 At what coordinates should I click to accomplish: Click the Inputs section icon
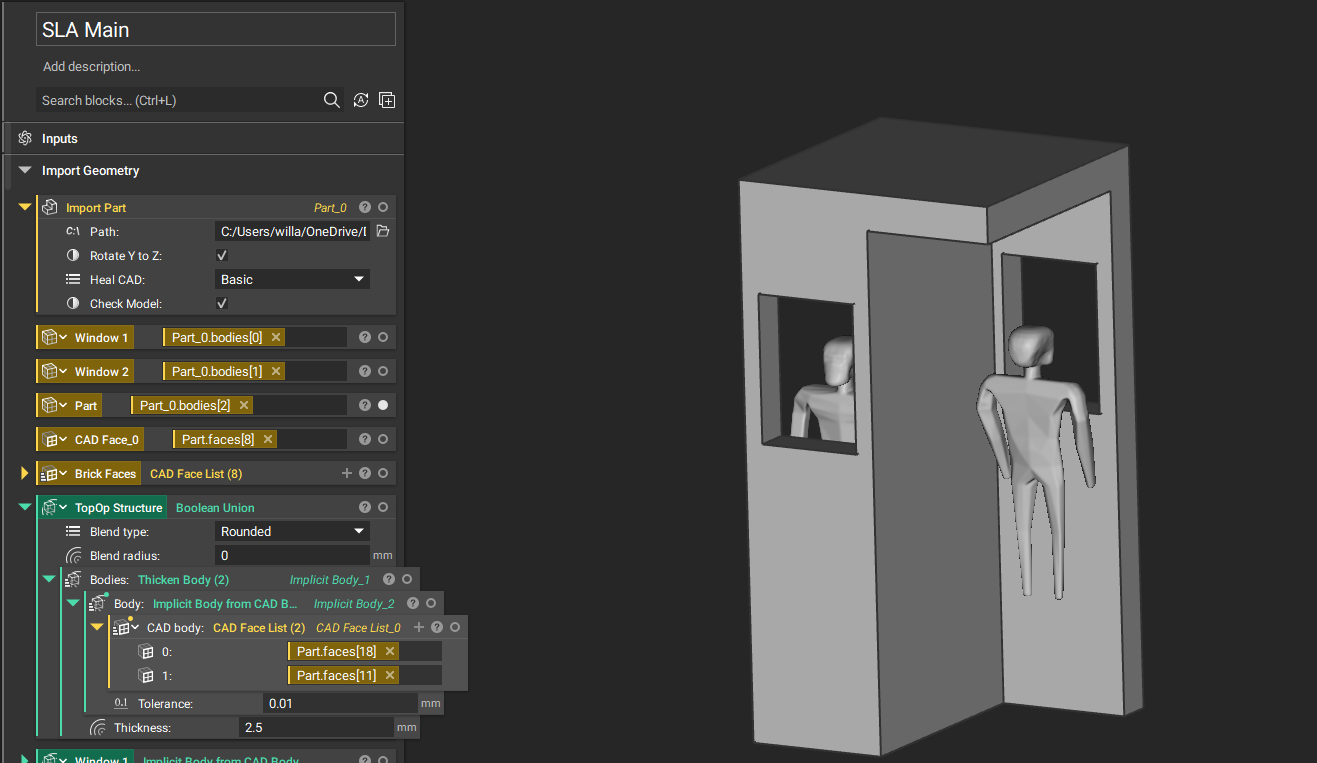point(25,138)
